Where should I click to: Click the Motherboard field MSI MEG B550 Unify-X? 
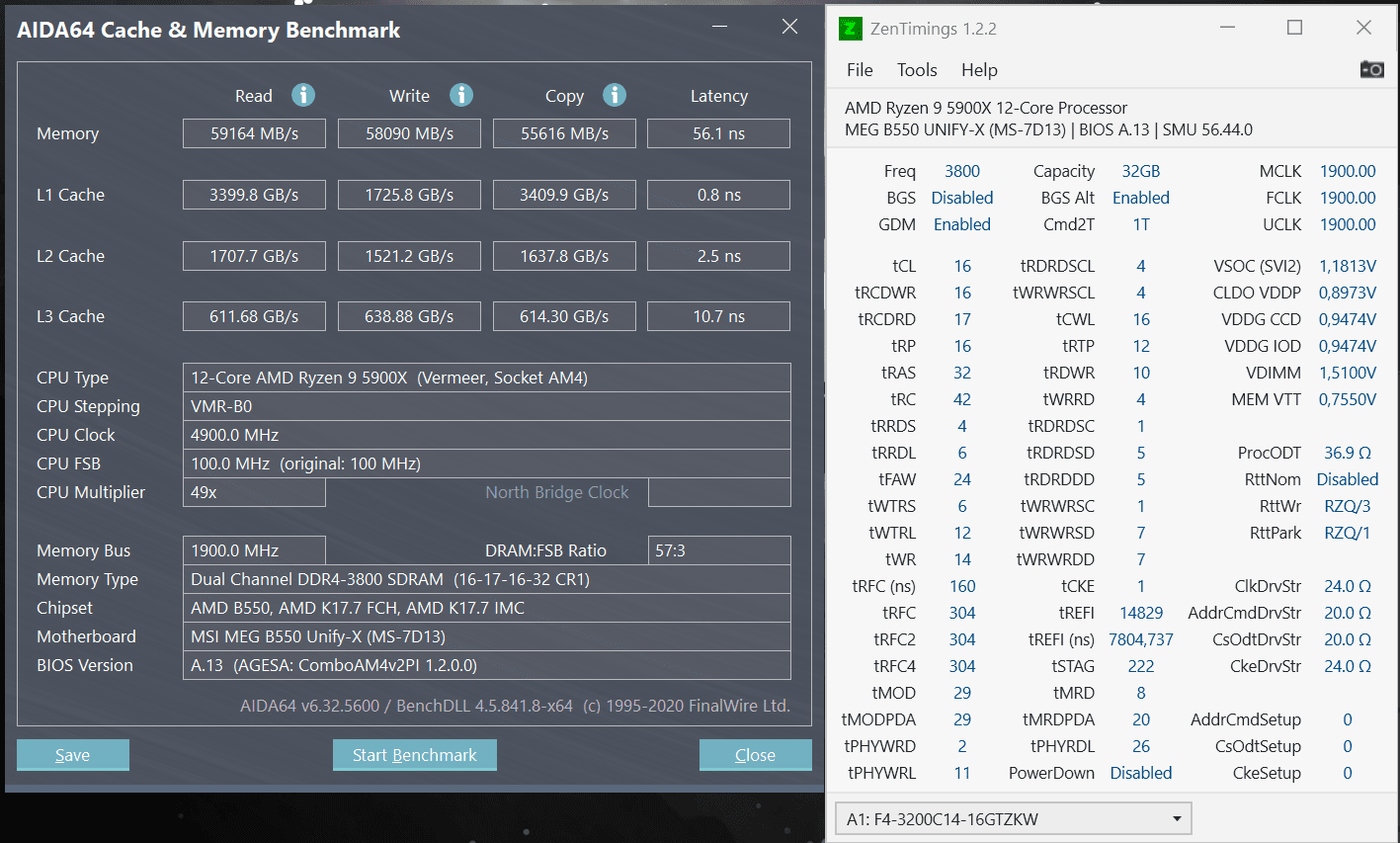tap(487, 636)
